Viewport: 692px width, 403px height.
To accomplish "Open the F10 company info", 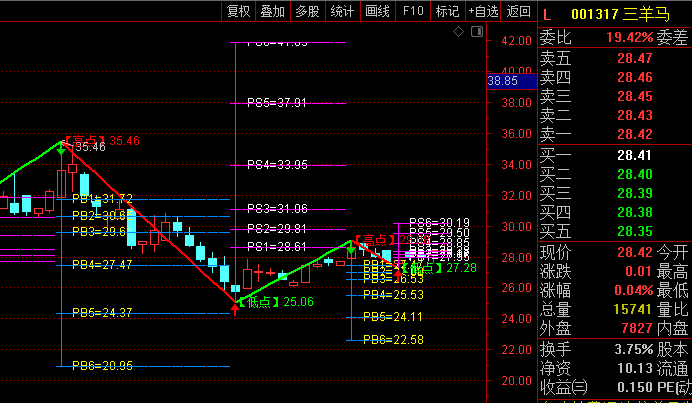I will pyautogui.click(x=413, y=11).
